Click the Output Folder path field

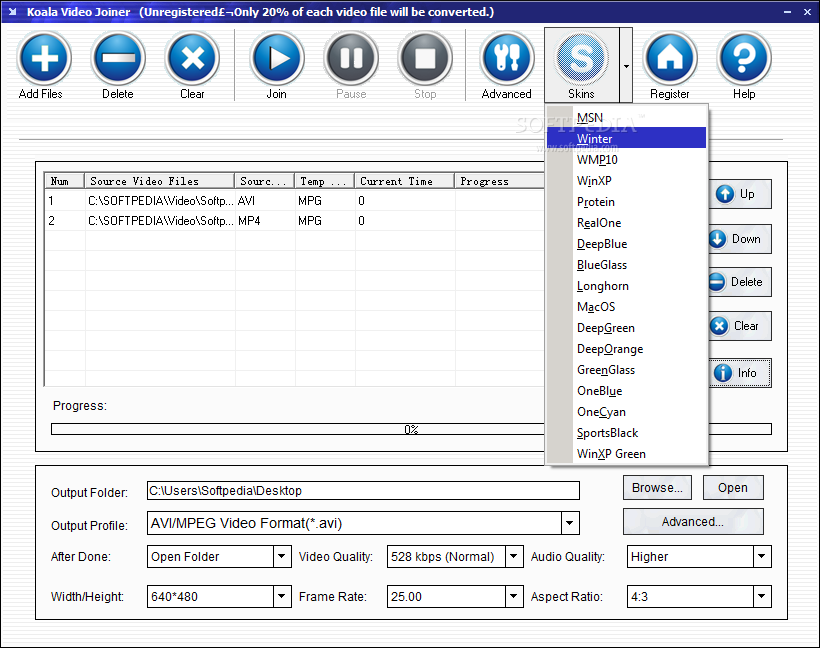pos(363,491)
